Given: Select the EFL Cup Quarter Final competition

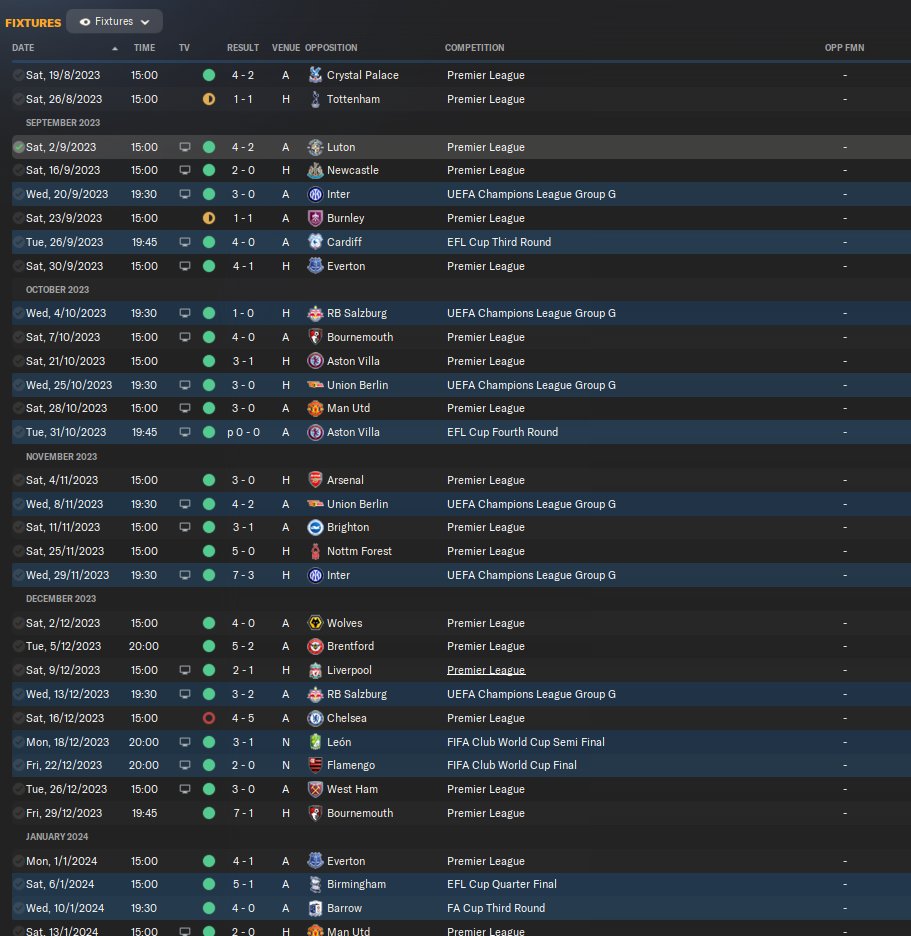Looking at the screenshot, I should [501, 884].
